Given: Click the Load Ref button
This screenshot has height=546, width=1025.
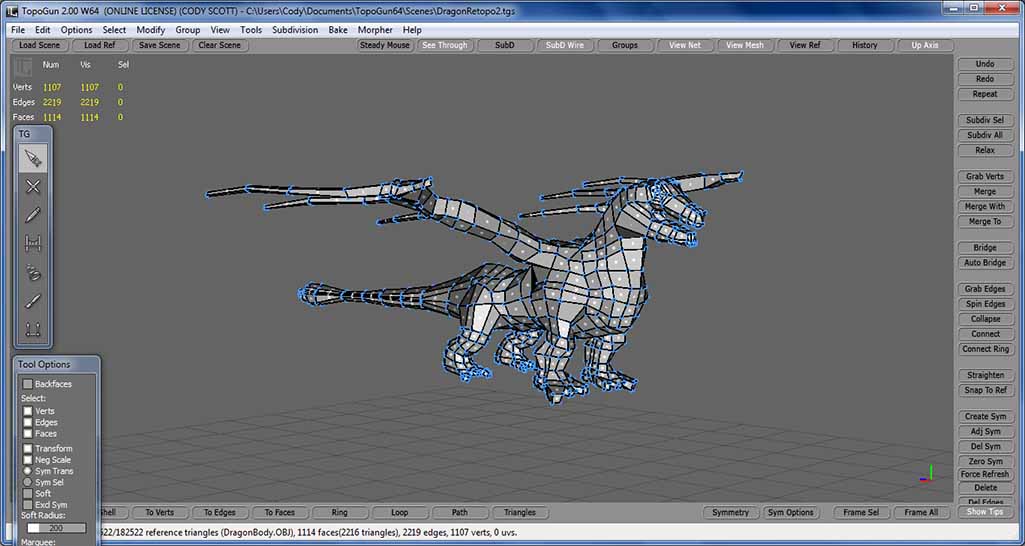Looking at the screenshot, I should point(99,45).
